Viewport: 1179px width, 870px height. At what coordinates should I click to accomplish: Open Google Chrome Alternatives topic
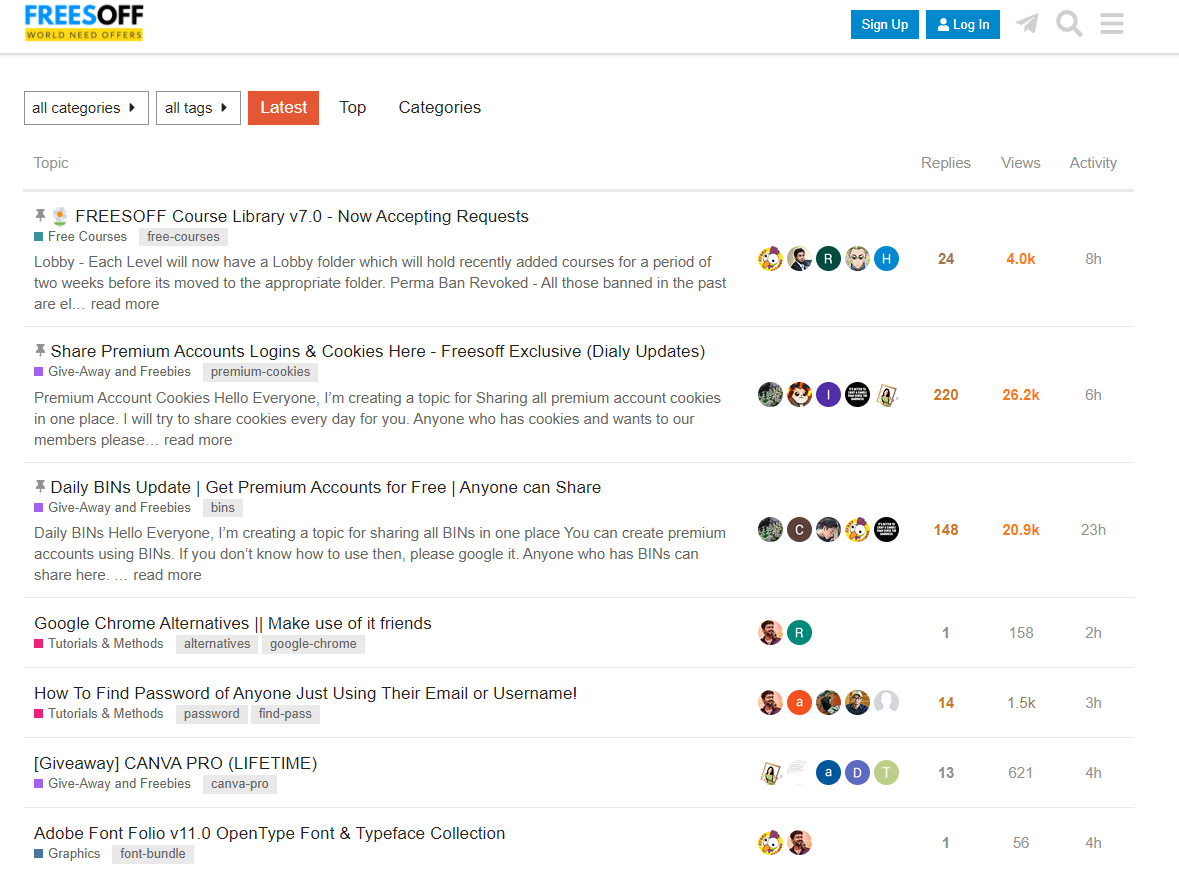[232, 623]
